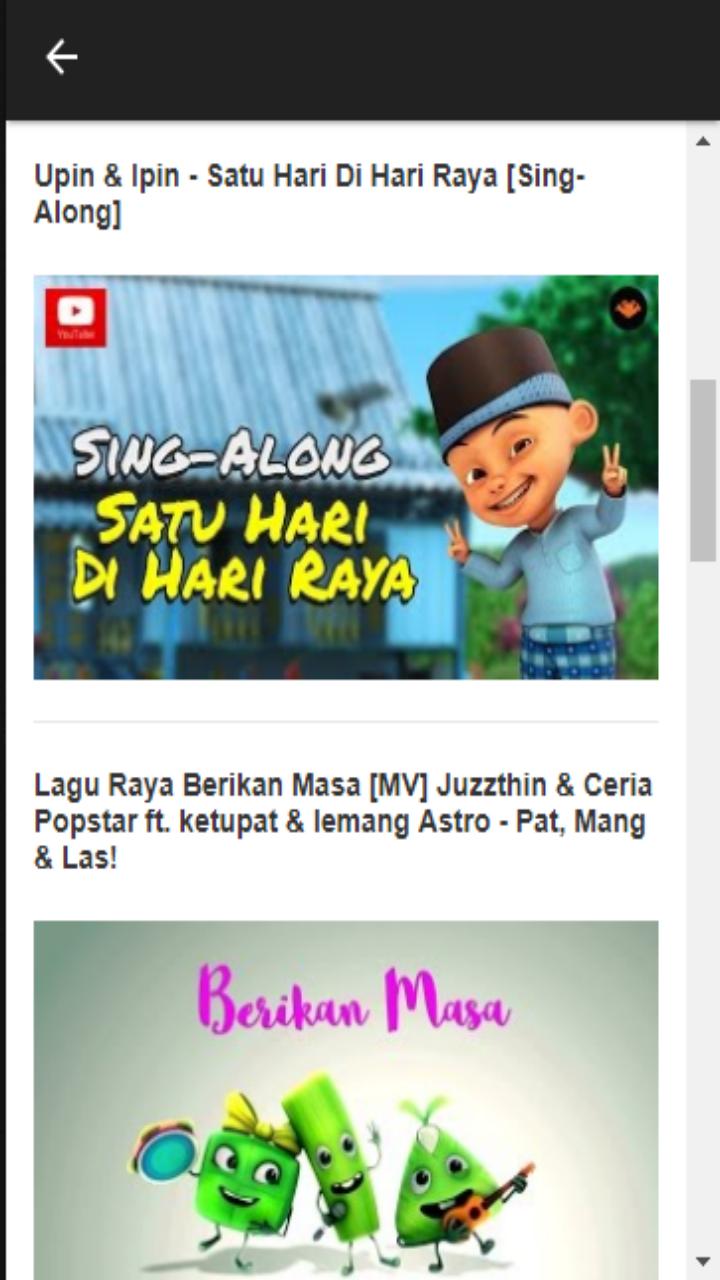Click the round channel badge on Upin thumbnail
720x1280 pixels.
pos(628,309)
